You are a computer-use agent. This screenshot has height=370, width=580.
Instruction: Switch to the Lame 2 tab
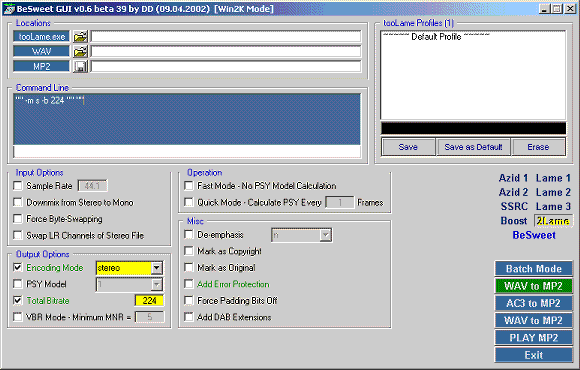coord(553,192)
